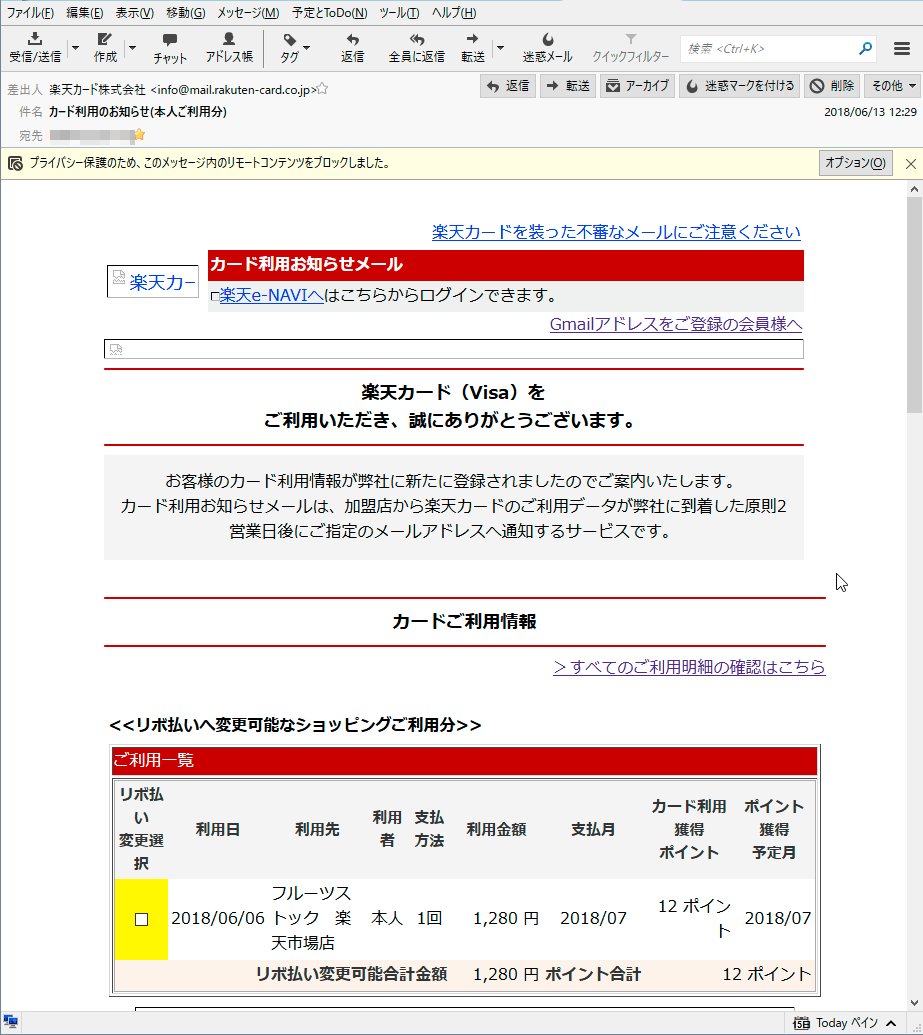Open the 作成 compose message tool
923x1035 pixels.
click(x=105, y=48)
